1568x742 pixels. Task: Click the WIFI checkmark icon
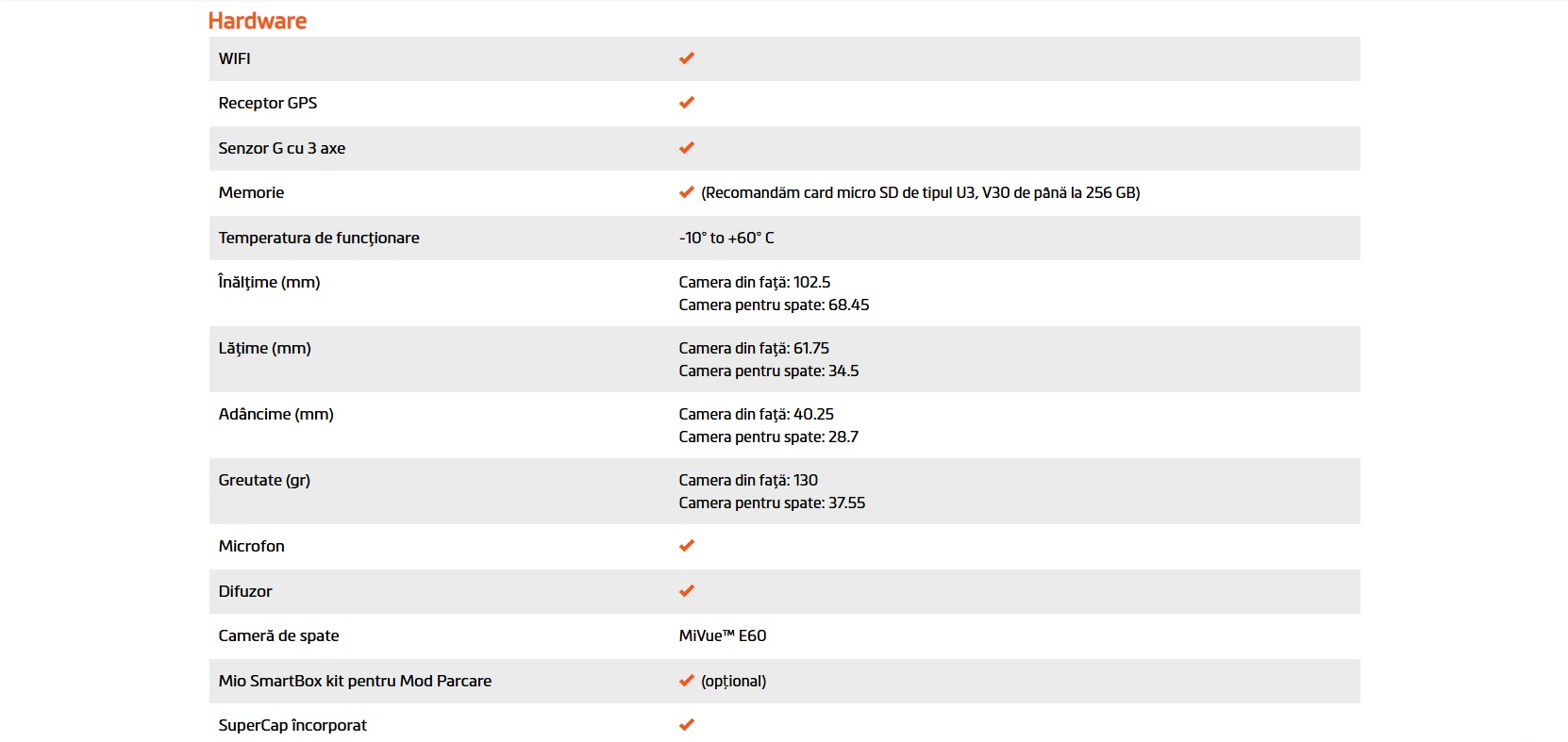click(x=687, y=58)
